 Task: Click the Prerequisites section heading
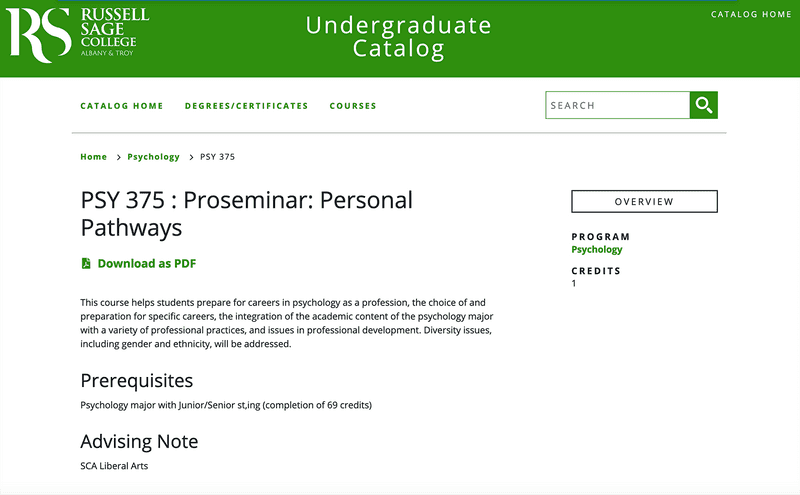coord(136,381)
